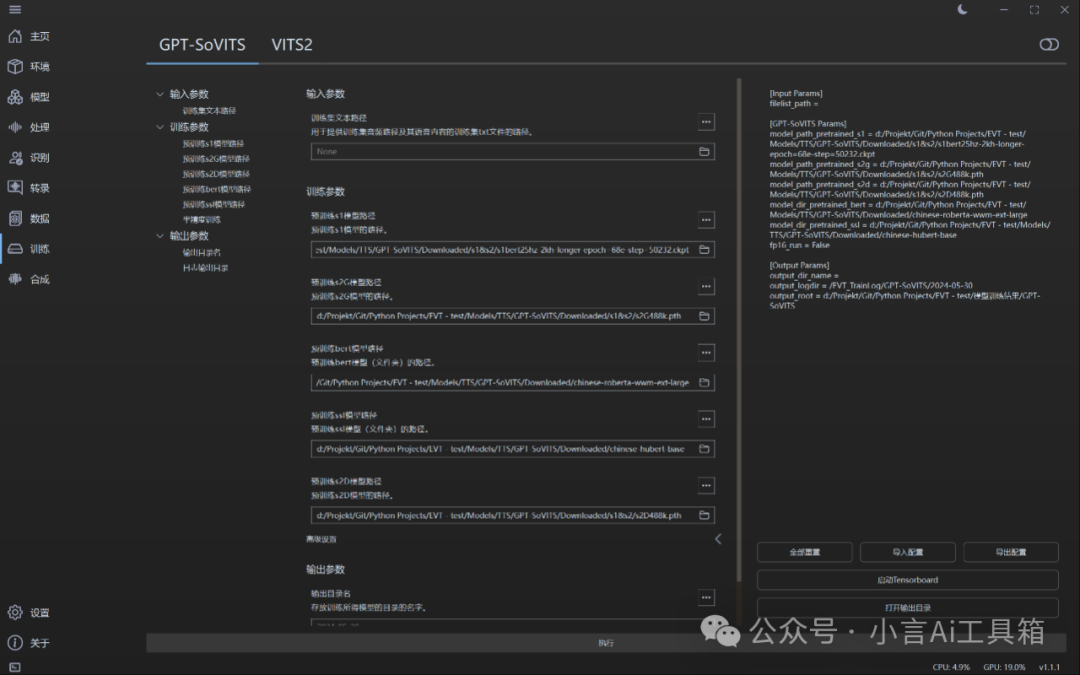Collapse the 输入参数 node in the tree

160,94
